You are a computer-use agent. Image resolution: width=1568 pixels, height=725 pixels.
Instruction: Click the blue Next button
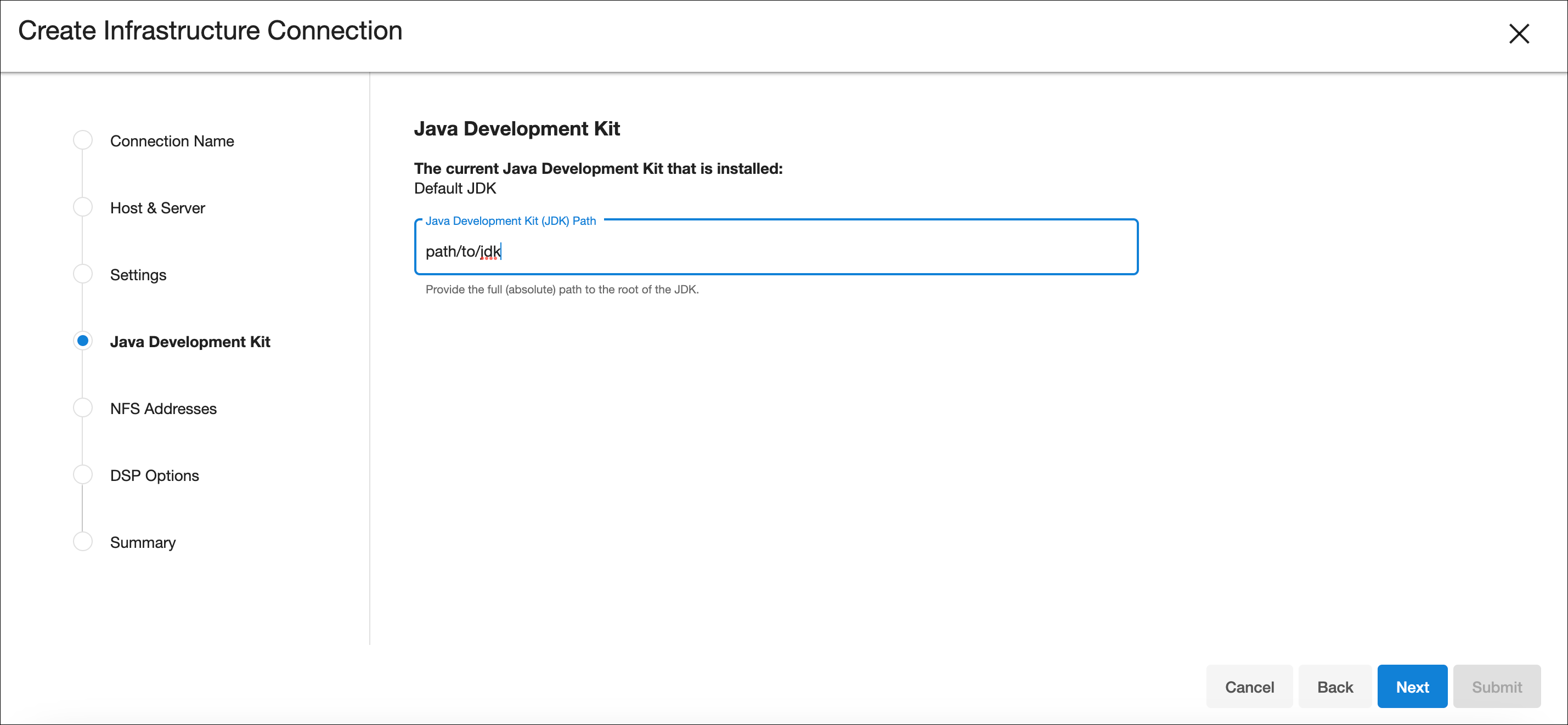[1412, 687]
